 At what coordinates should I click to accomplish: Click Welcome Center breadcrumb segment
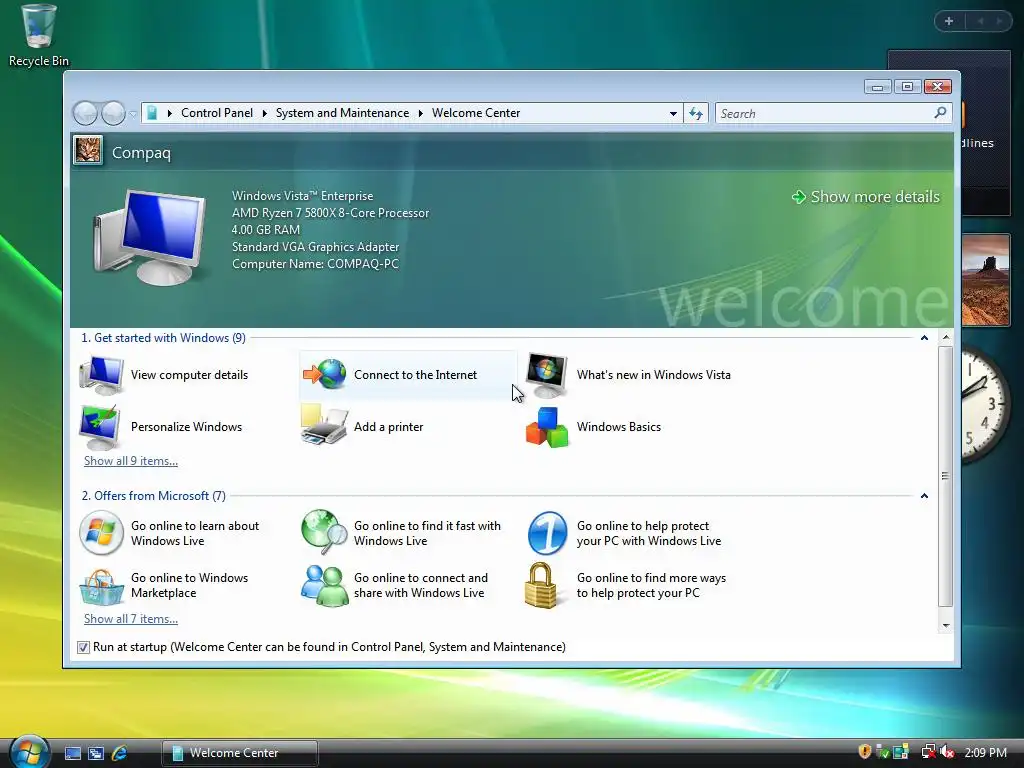(x=476, y=113)
